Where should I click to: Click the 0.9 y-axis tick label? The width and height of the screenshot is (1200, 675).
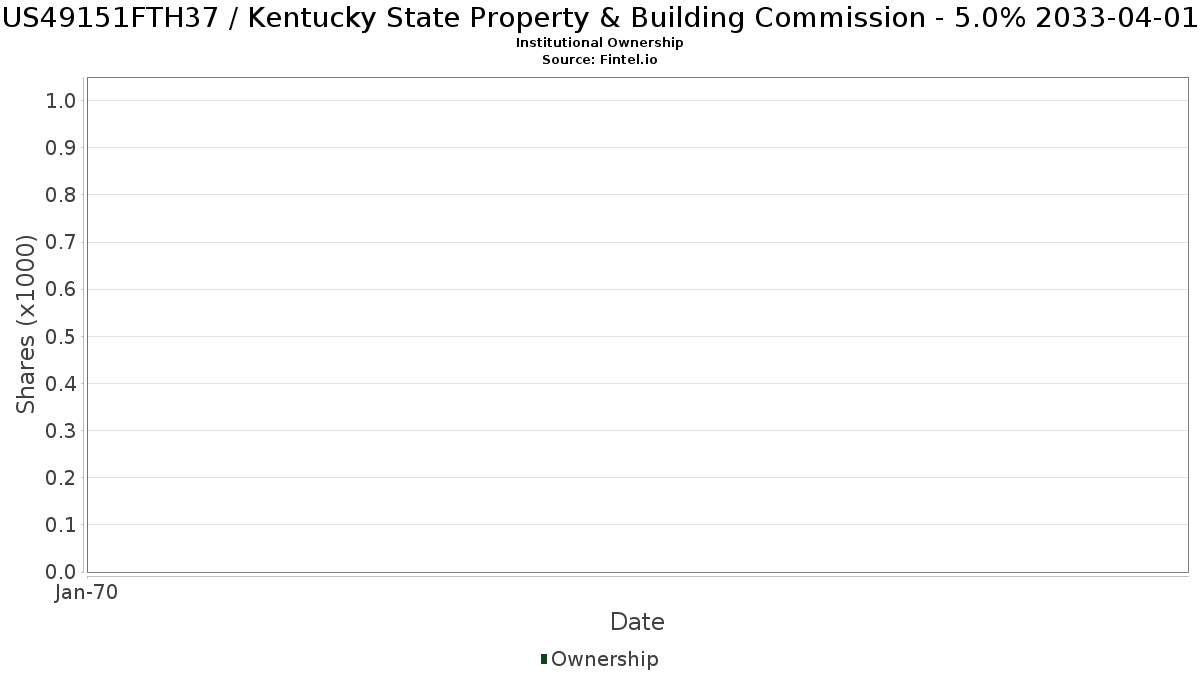(x=61, y=148)
